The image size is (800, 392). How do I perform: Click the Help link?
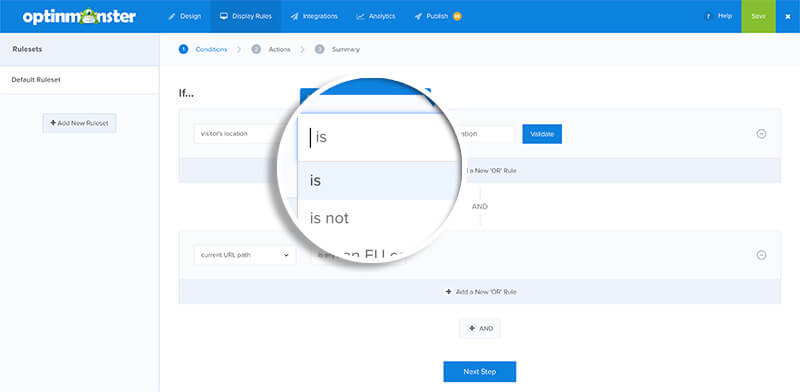pyautogui.click(x=724, y=16)
